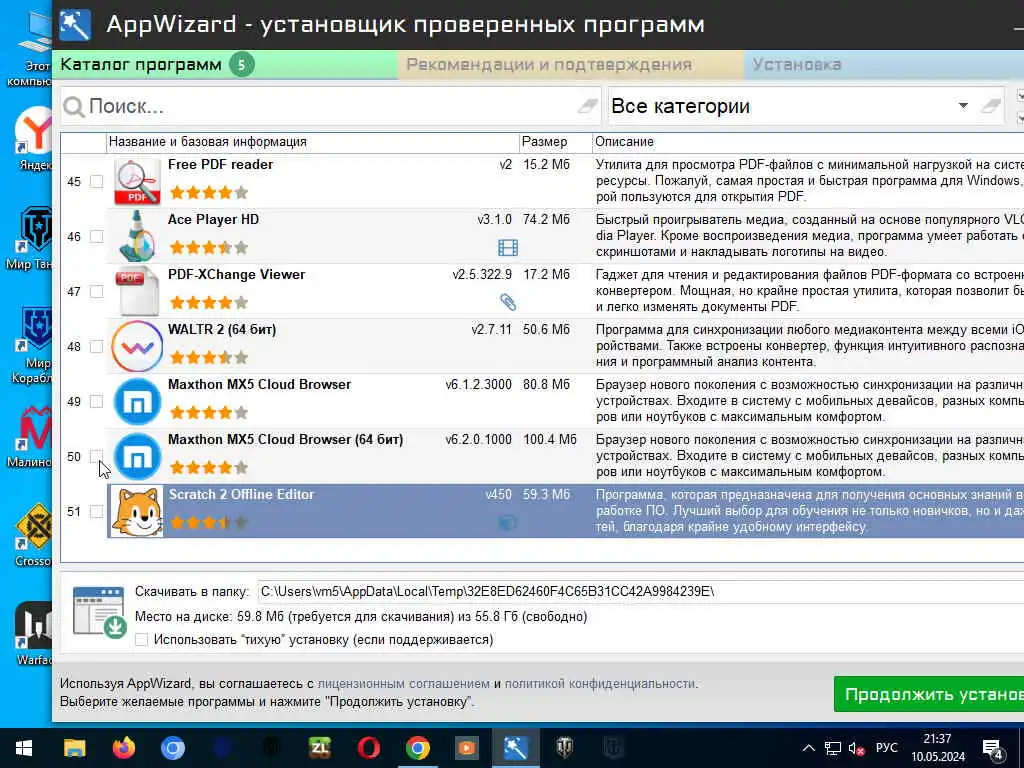Tick the checkbox for row 51, Scratch 2
The width and height of the screenshot is (1024, 768).
click(96, 511)
